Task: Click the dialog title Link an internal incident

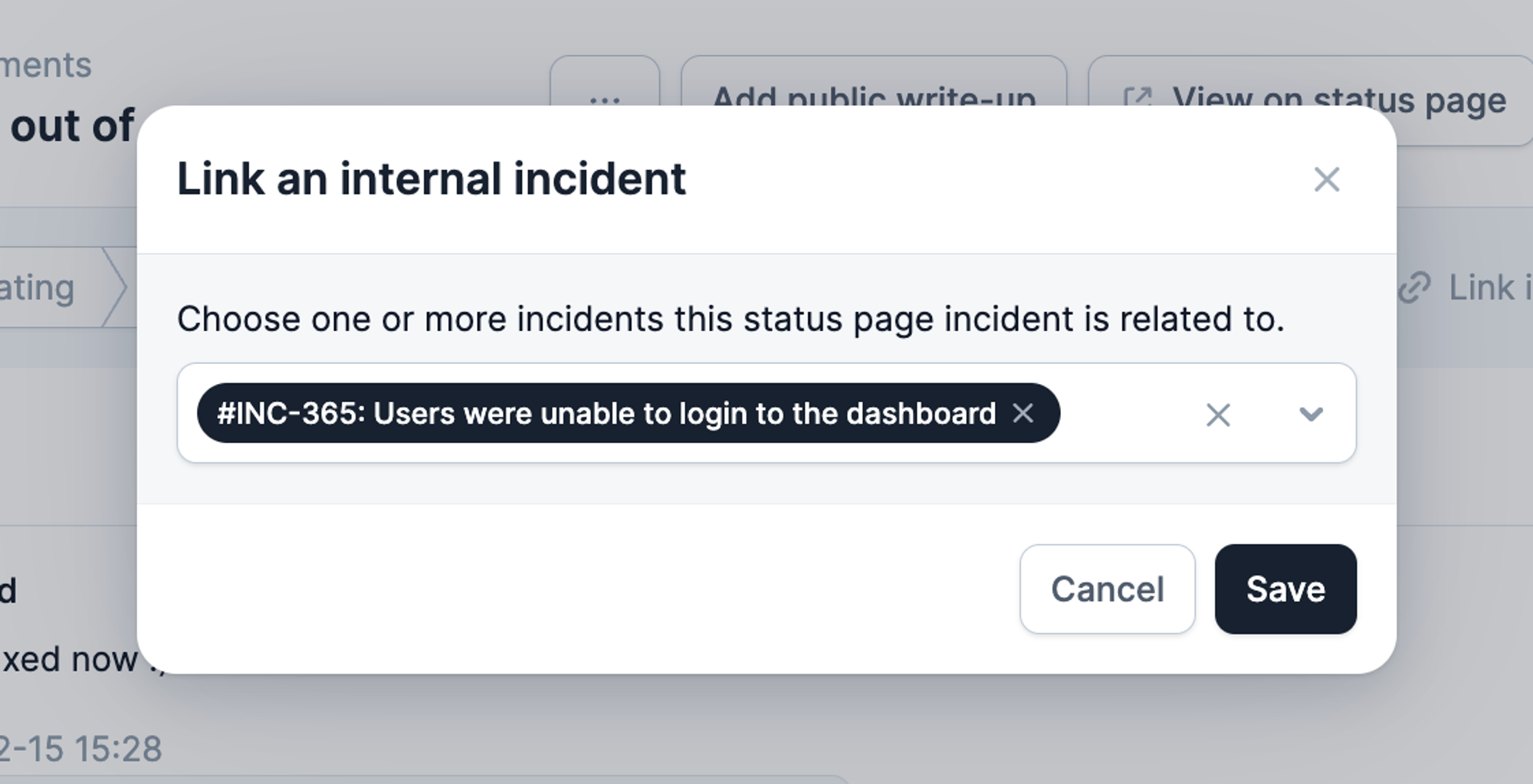Action: (x=431, y=179)
